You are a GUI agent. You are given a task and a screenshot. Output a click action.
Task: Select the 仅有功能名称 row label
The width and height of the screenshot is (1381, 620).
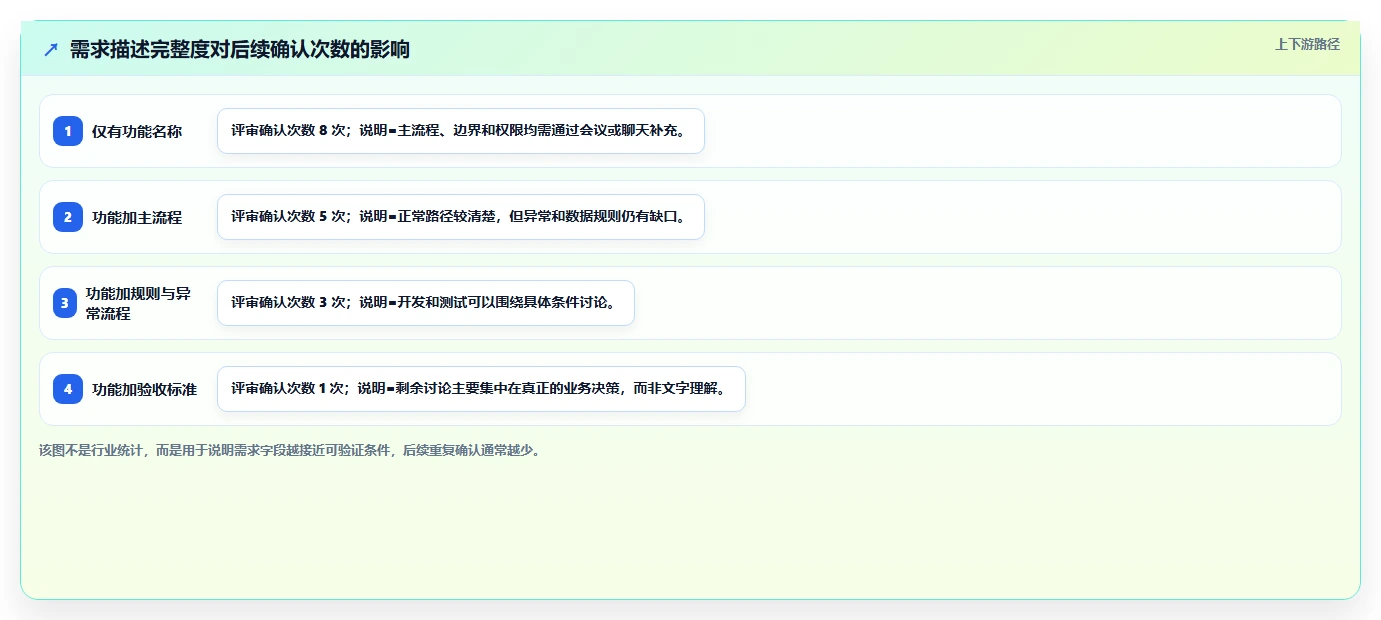pos(137,131)
